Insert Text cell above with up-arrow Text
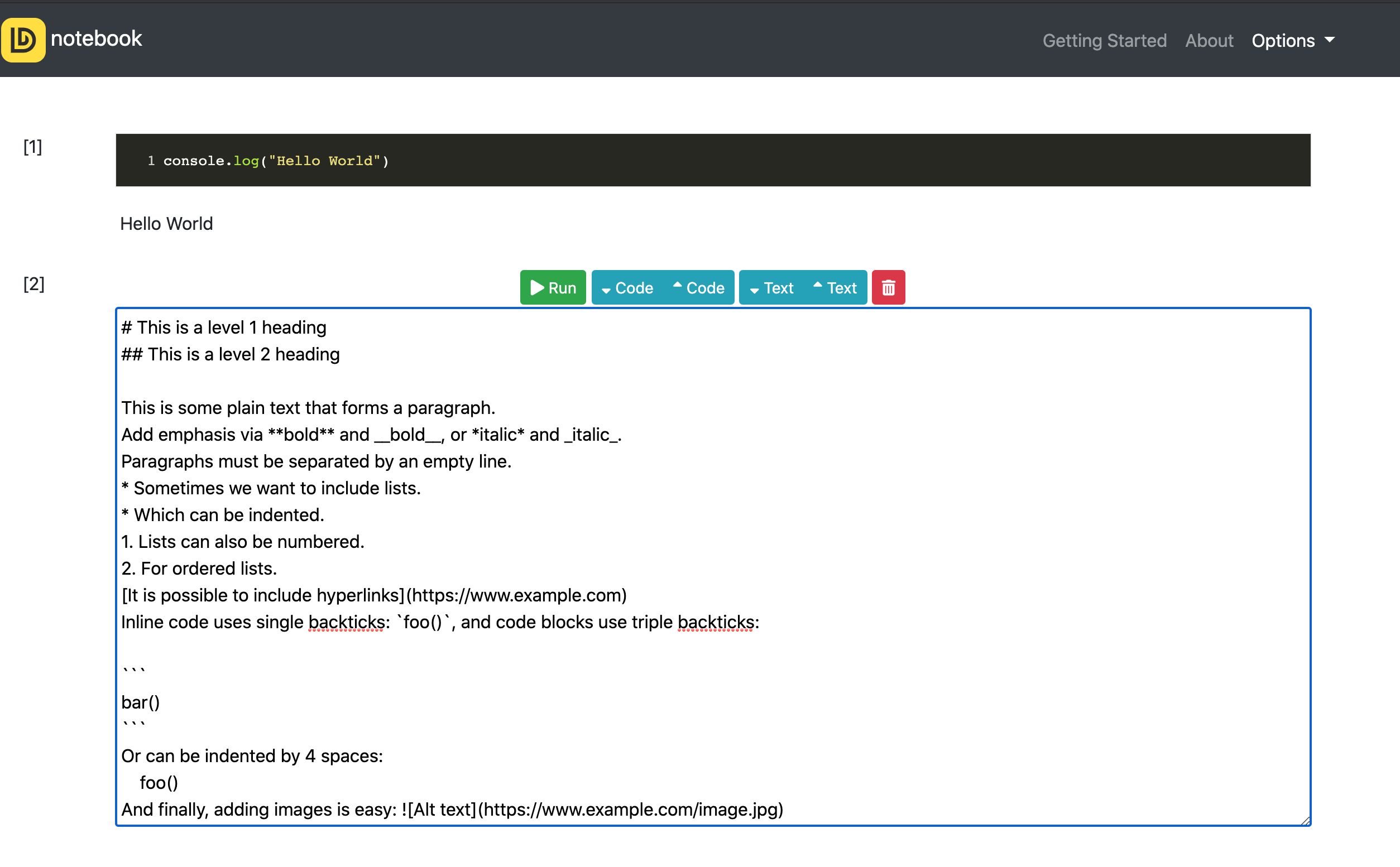Viewport: 1400px width, 867px height. pos(835,287)
